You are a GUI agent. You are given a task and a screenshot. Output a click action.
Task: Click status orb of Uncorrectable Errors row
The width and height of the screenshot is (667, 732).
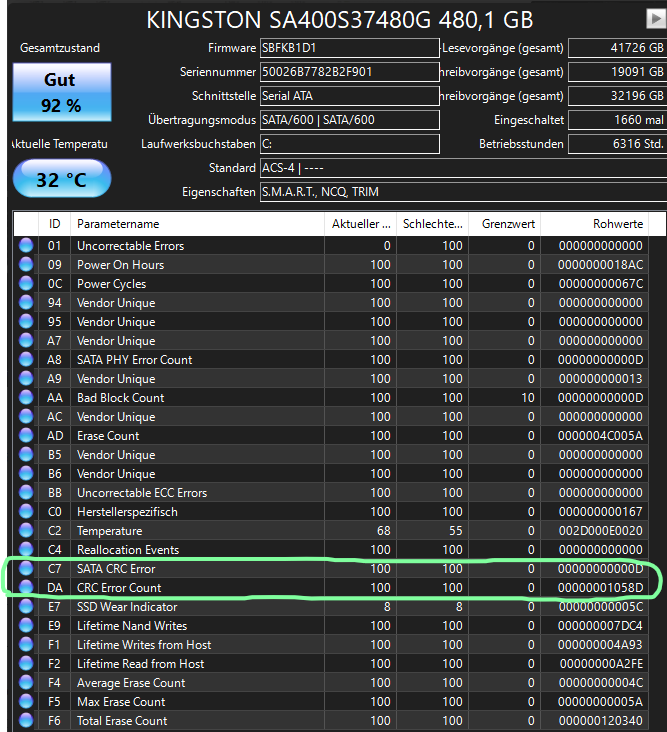(x=26, y=246)
